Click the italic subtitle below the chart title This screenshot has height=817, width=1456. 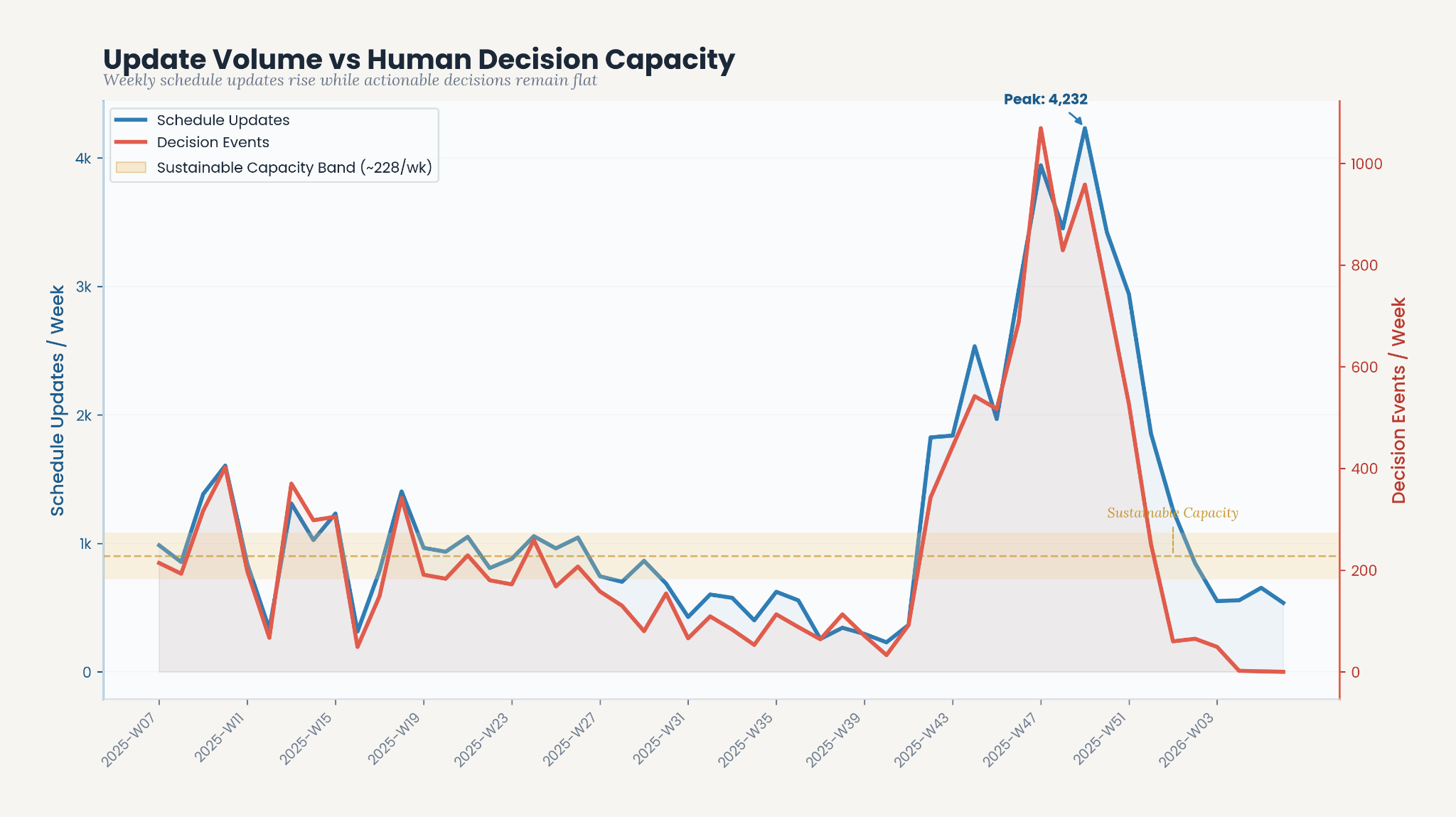point(350,80)
